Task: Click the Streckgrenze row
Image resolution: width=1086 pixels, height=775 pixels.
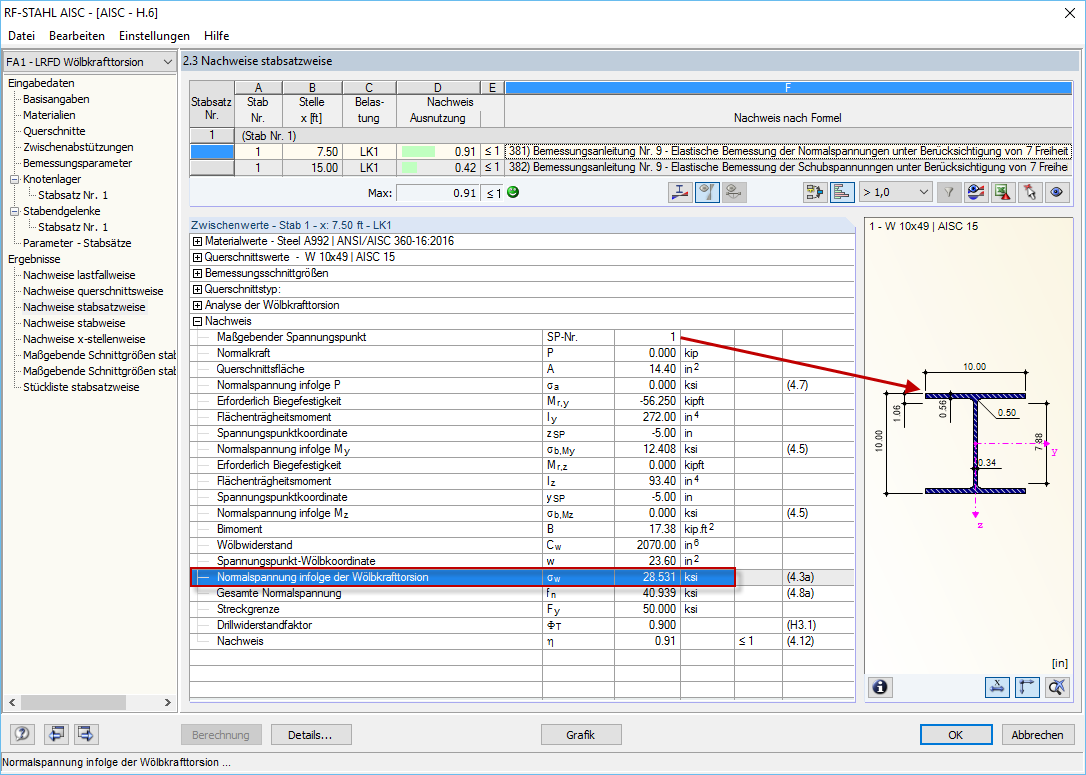Action: point(522,609)
